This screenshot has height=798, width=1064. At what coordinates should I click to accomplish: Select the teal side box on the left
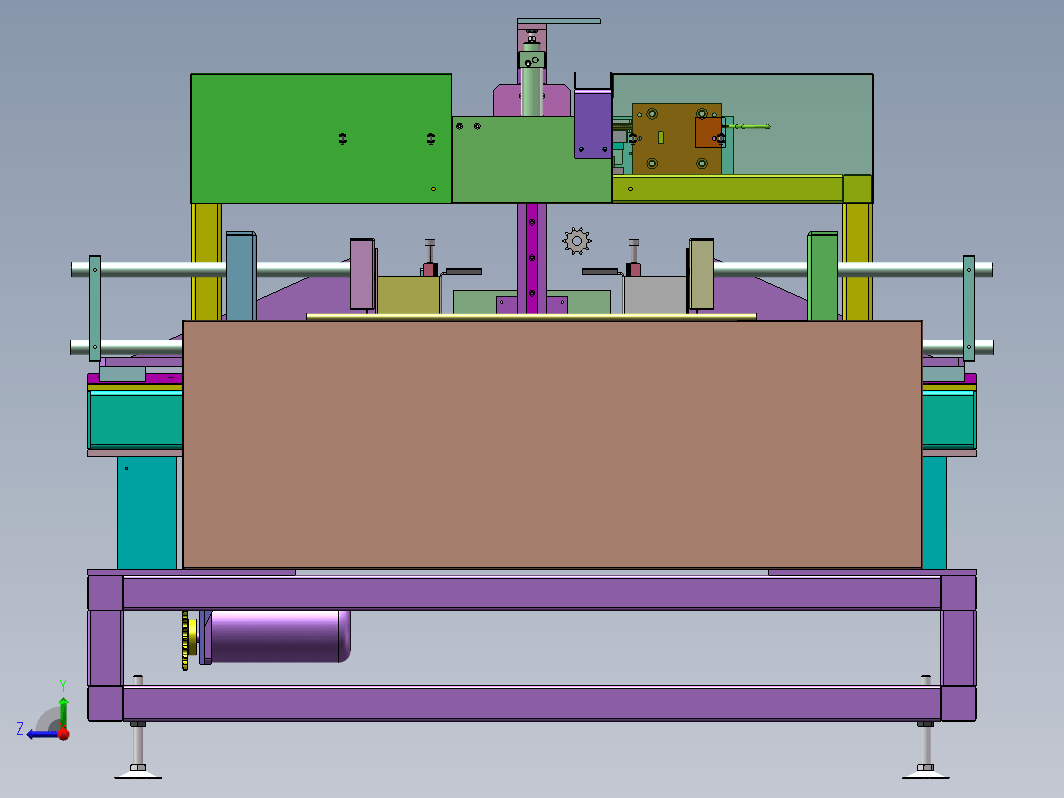pos(135,419)
